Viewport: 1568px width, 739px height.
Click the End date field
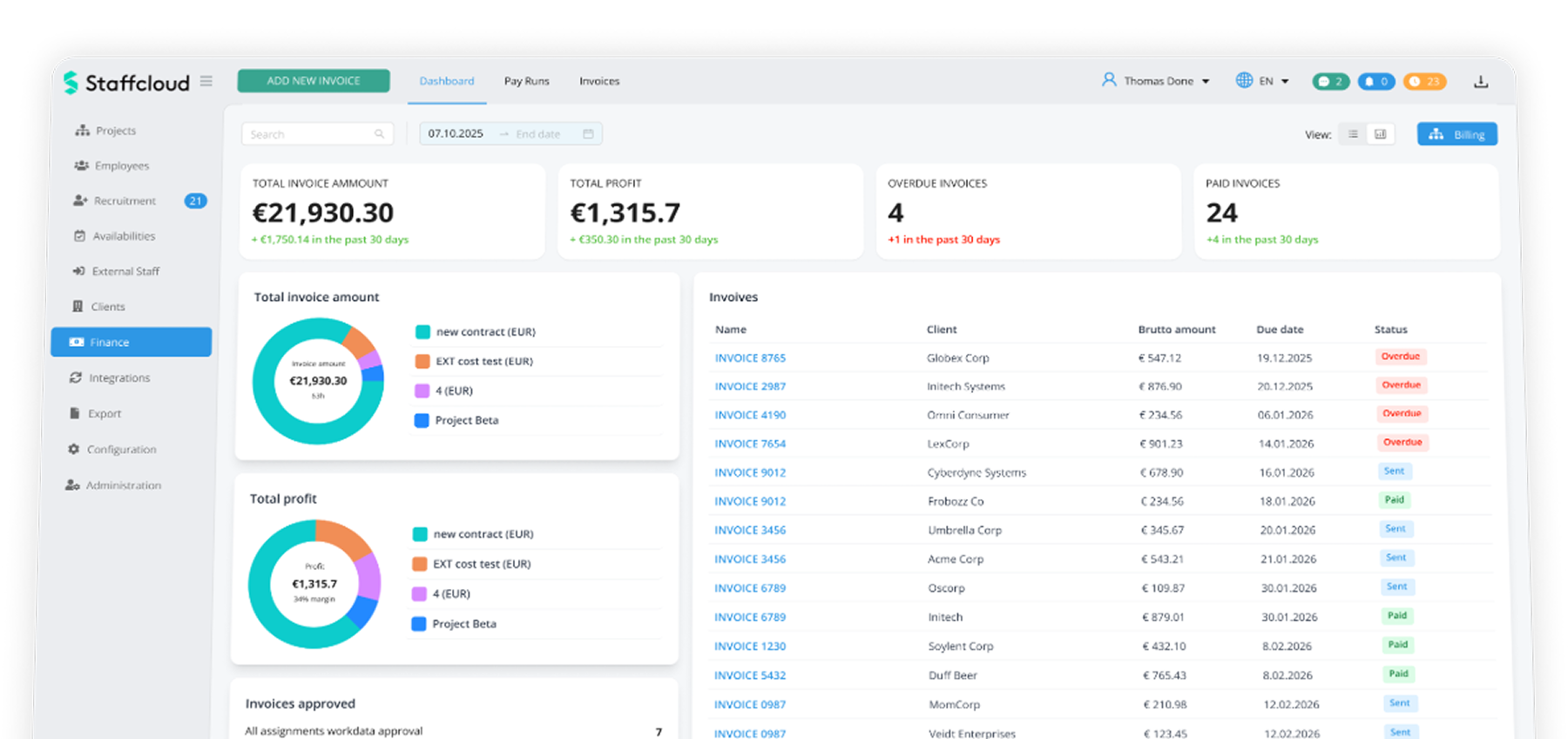pos(538,134)
